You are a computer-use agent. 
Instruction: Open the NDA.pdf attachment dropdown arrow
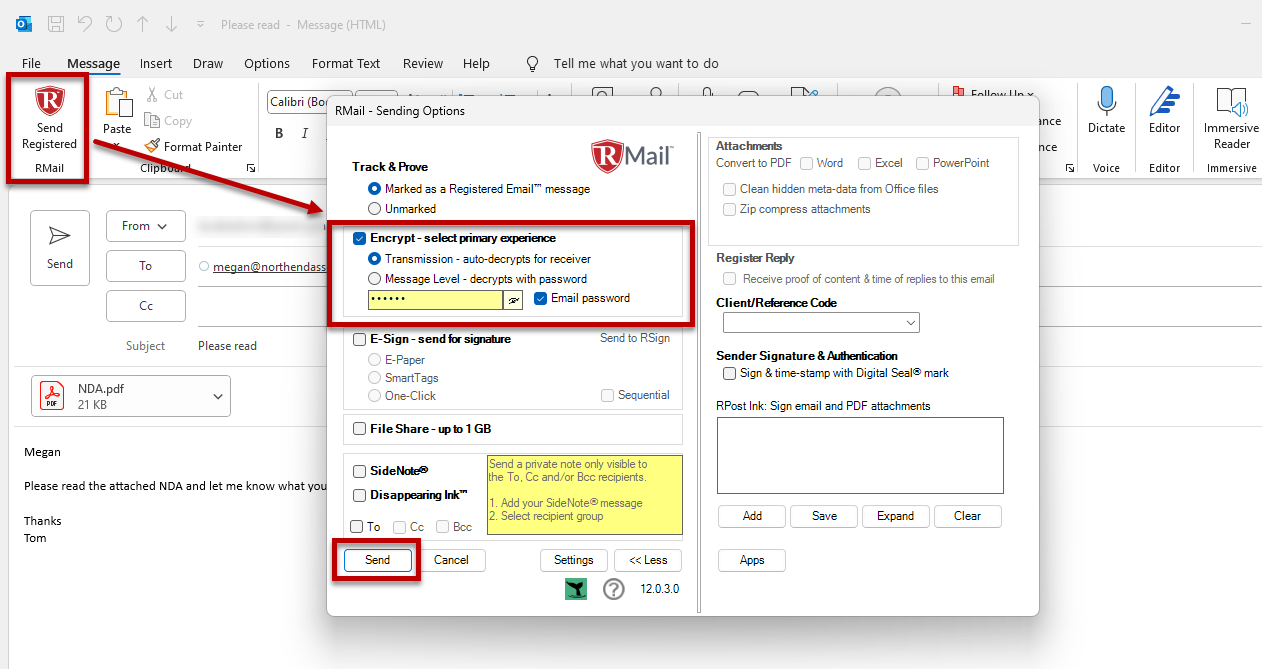[218, 396]
